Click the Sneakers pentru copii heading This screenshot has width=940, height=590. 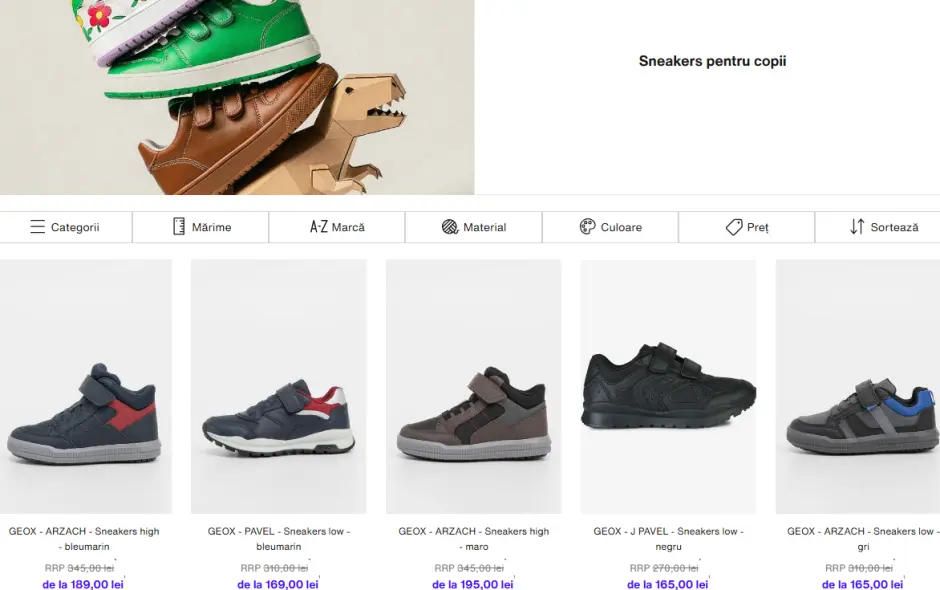(x=712, y=61)
